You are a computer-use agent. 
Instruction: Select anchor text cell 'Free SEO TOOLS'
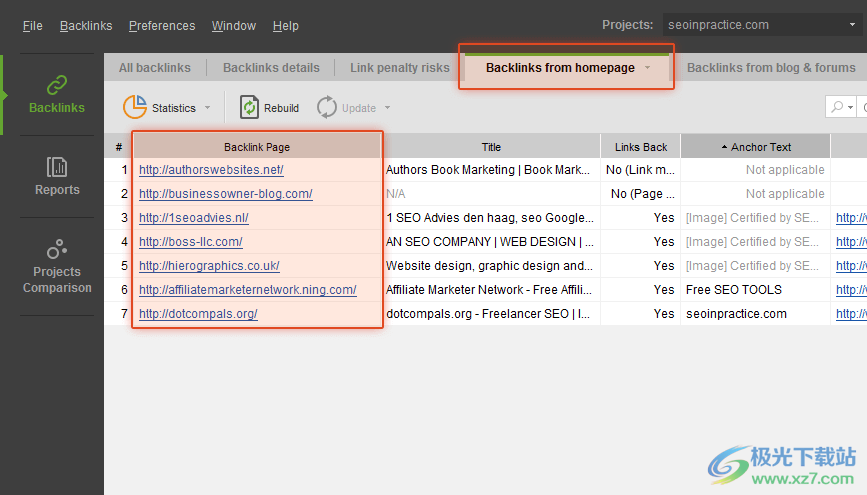[756, 290]
